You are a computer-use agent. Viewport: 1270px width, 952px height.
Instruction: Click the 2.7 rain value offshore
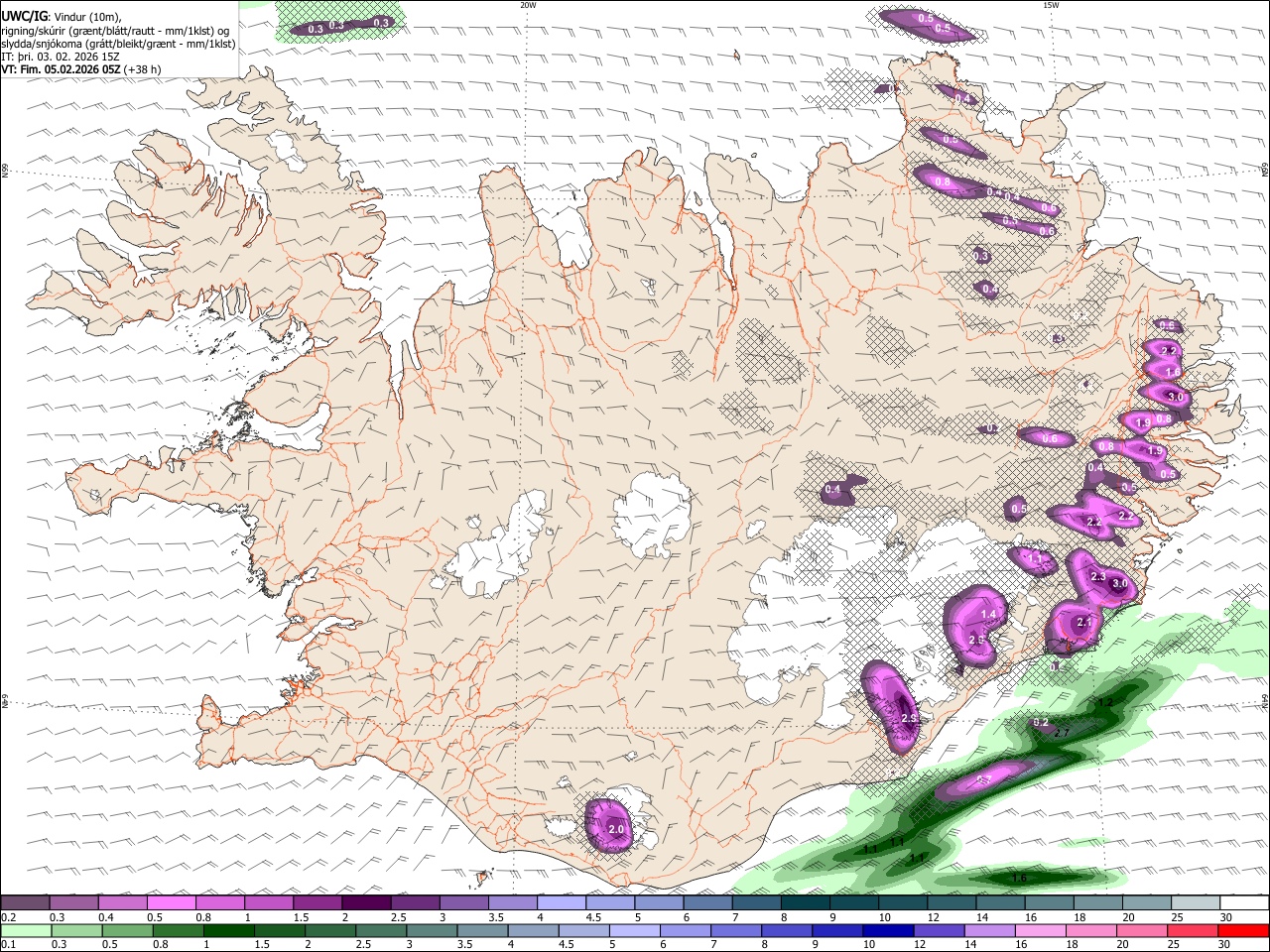pos(1061,733)
